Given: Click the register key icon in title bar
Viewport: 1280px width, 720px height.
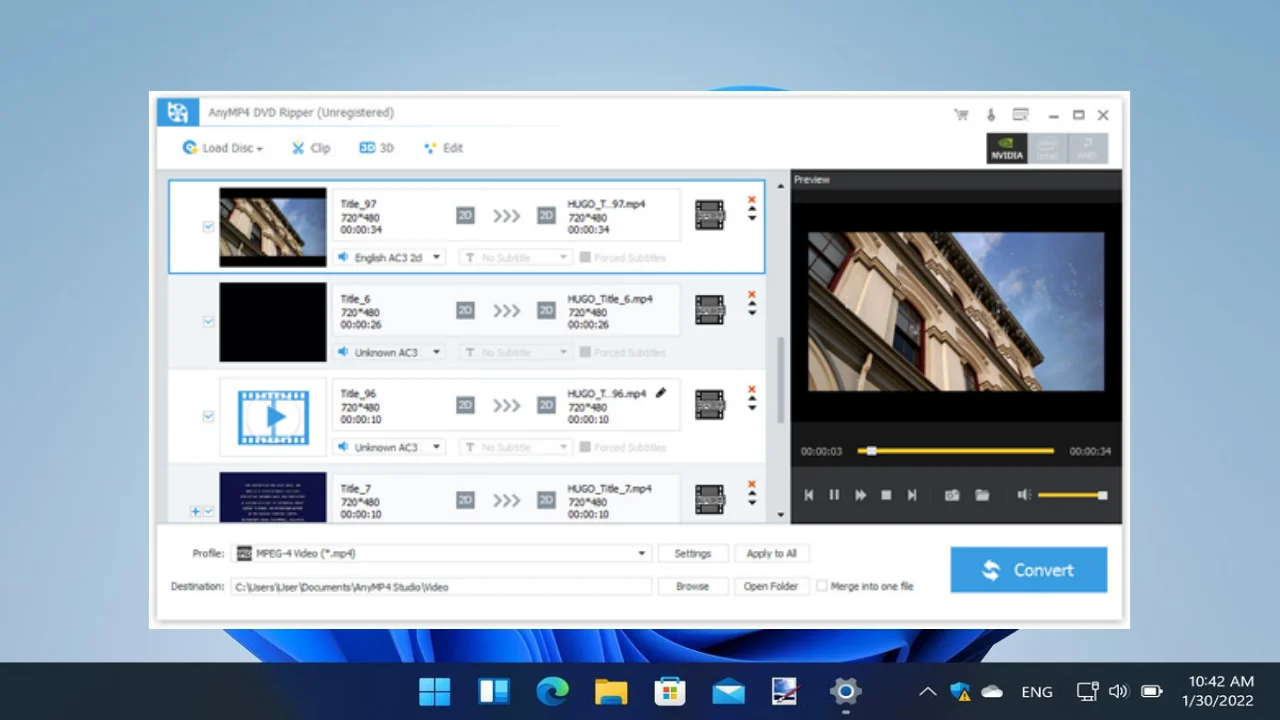Looking at the screenshot, I should point(990,115).
